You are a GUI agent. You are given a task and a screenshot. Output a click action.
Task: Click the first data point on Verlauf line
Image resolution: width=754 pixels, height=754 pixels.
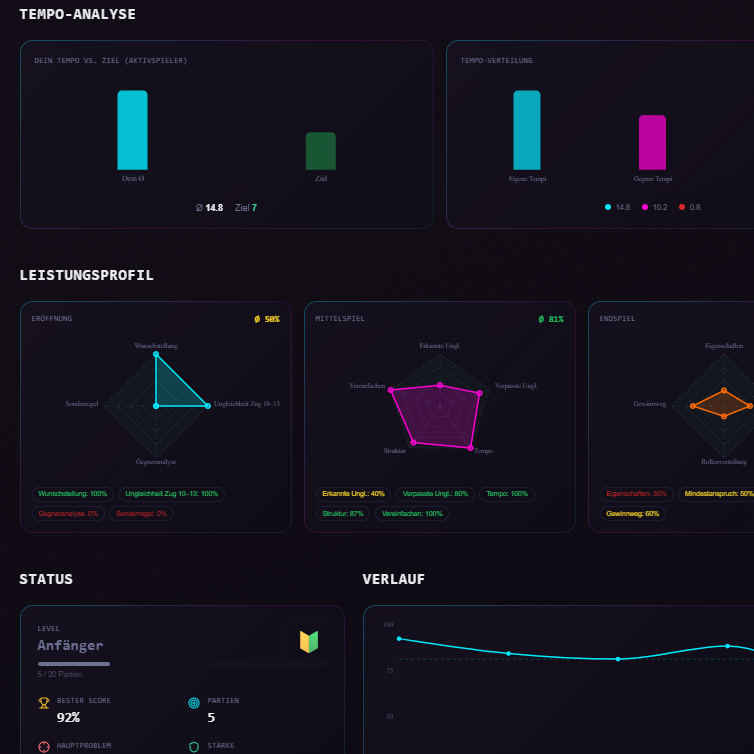[399, 638]
